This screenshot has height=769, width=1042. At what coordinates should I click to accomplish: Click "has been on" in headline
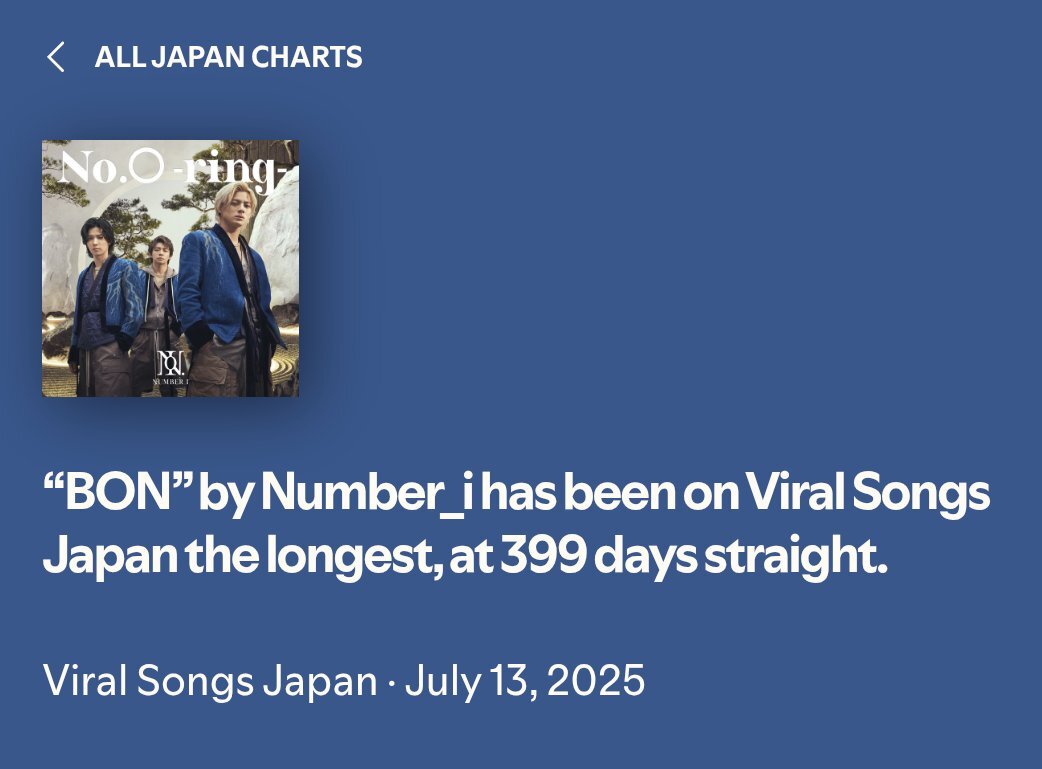[609, 493]
